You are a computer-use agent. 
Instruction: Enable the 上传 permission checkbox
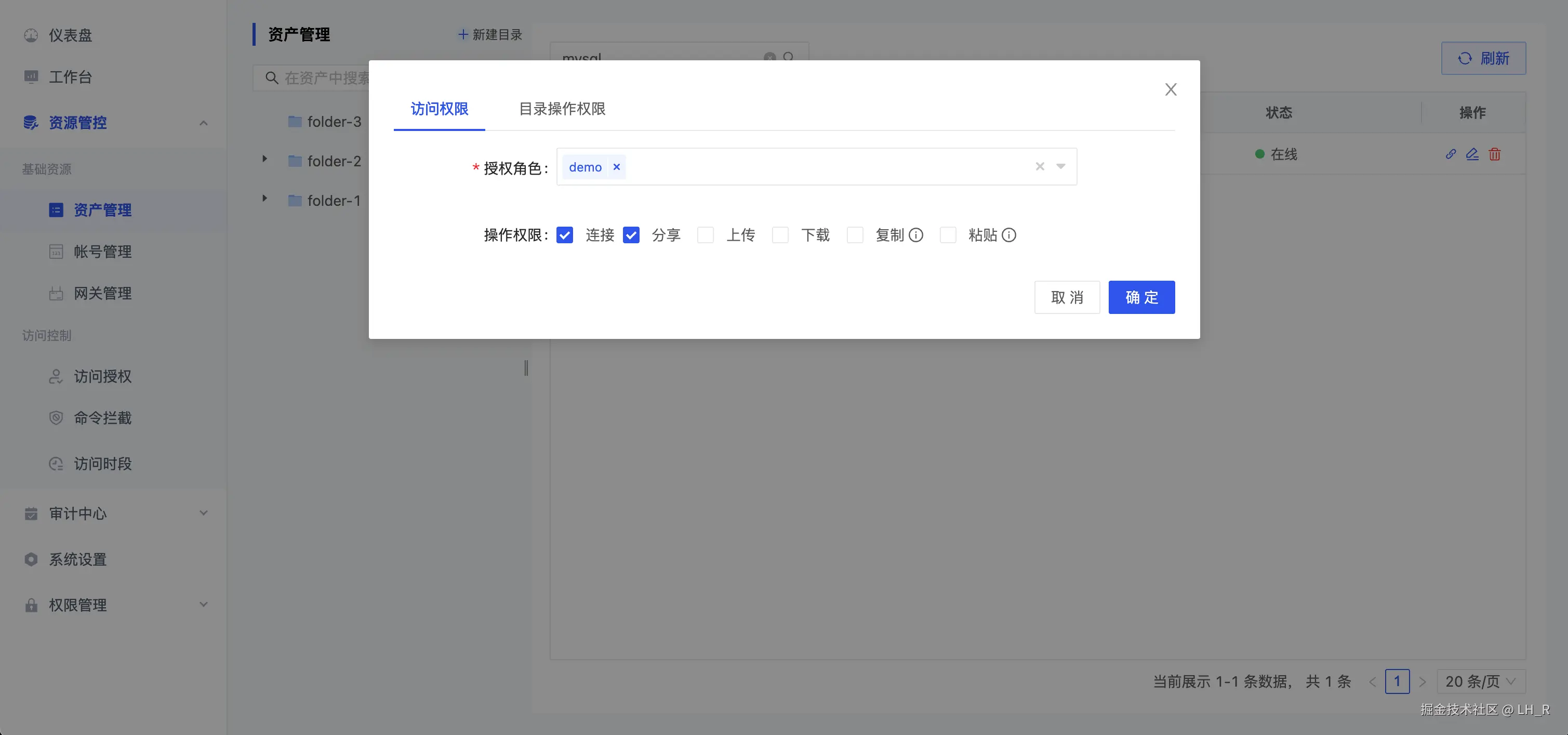tap(706, 235)
